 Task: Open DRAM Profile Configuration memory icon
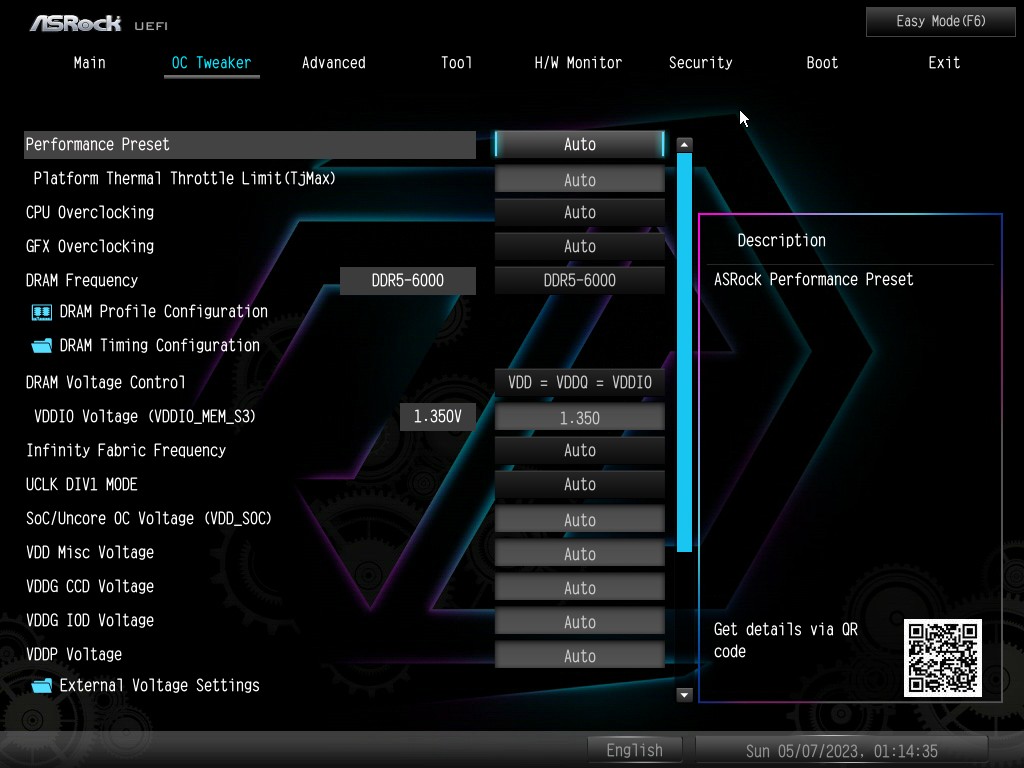point(42,312)
